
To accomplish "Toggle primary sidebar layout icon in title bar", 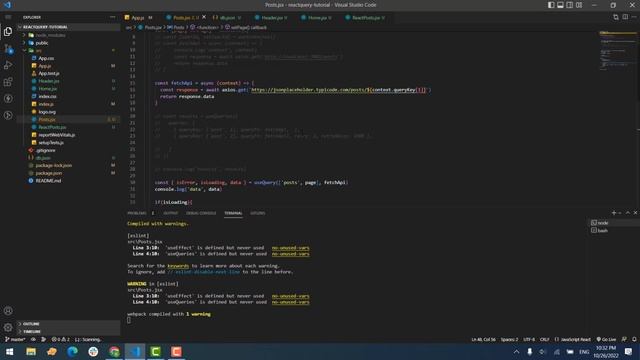I will pyautogui.click(x=551, y=5).
